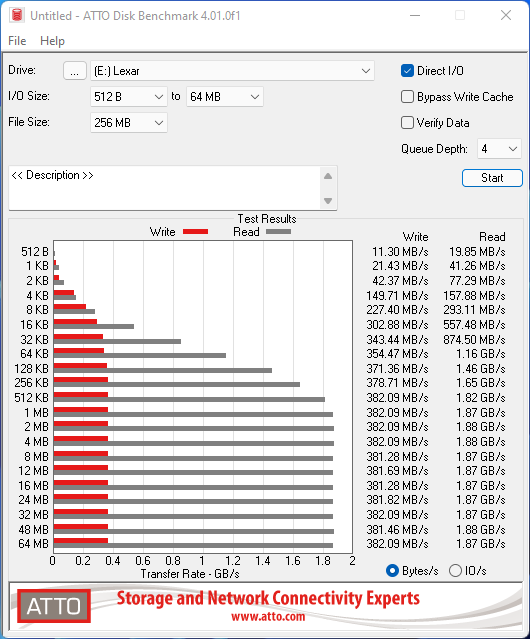Image resolution: width=530 pixels, height=639 pixels.
Task: Select the IO/s radio button
Action: 455,571
